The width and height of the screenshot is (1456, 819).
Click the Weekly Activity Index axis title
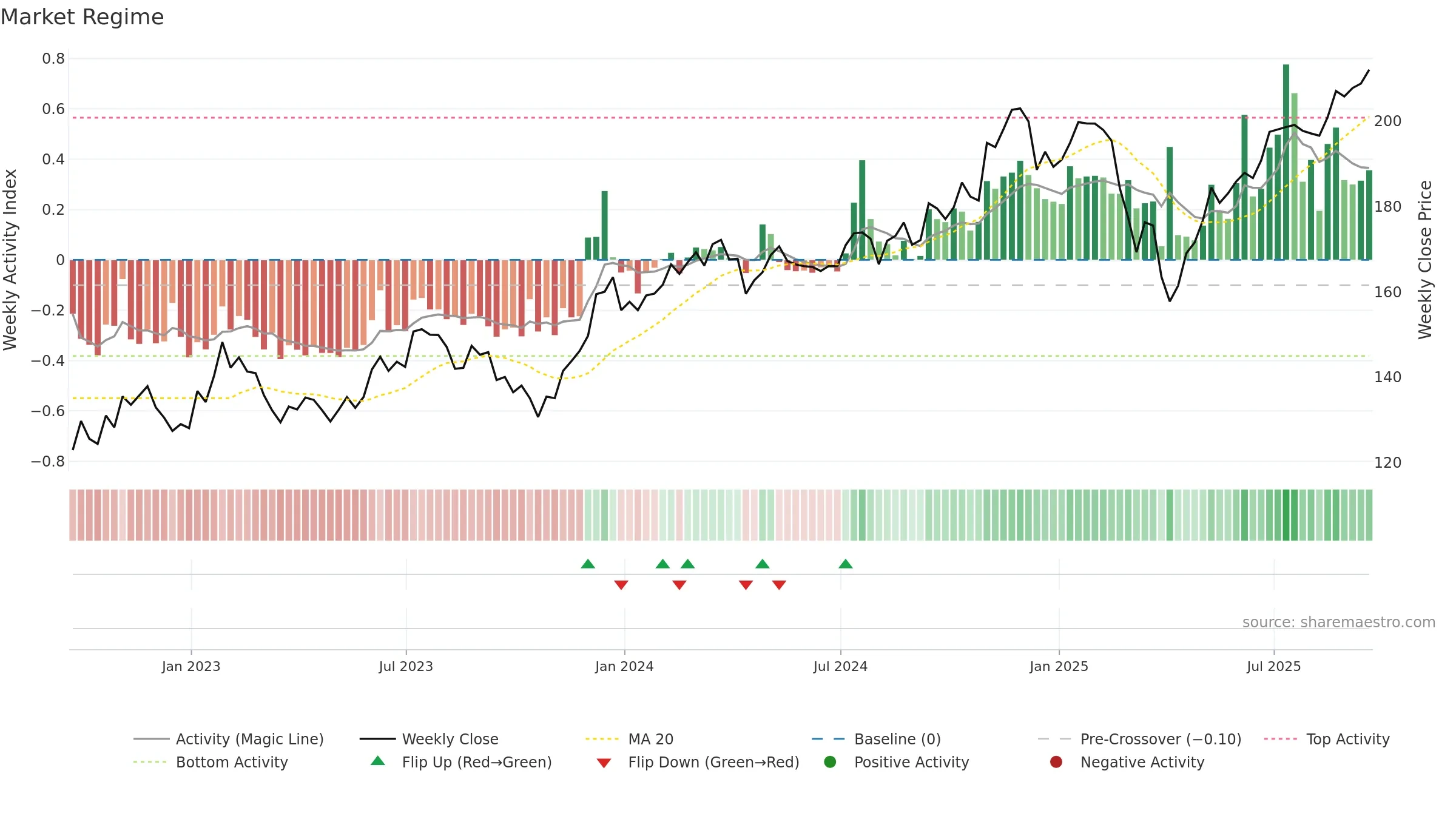pyautogui.click(x=10, y=260)
